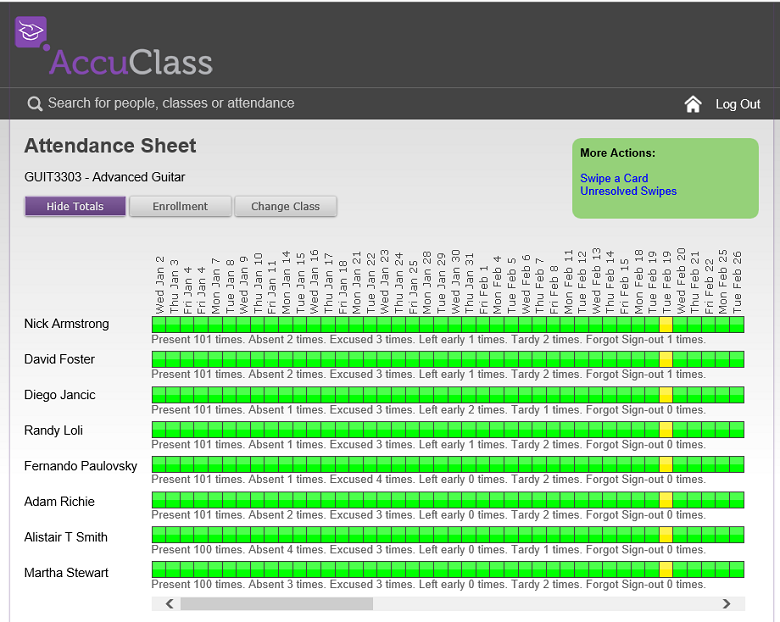Click the Alistair T Smith name

point(66,537)
